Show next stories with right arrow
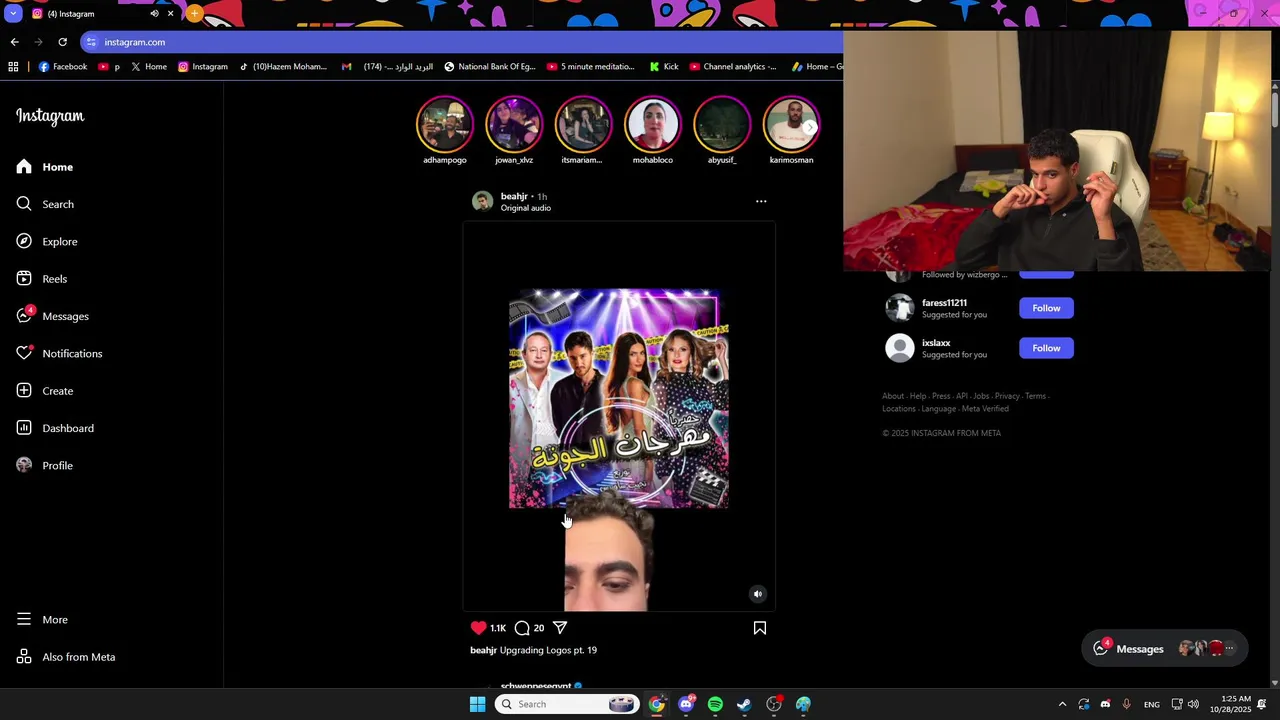Image resolution: width=1280 pixels, height=720 pixels. 809,127
